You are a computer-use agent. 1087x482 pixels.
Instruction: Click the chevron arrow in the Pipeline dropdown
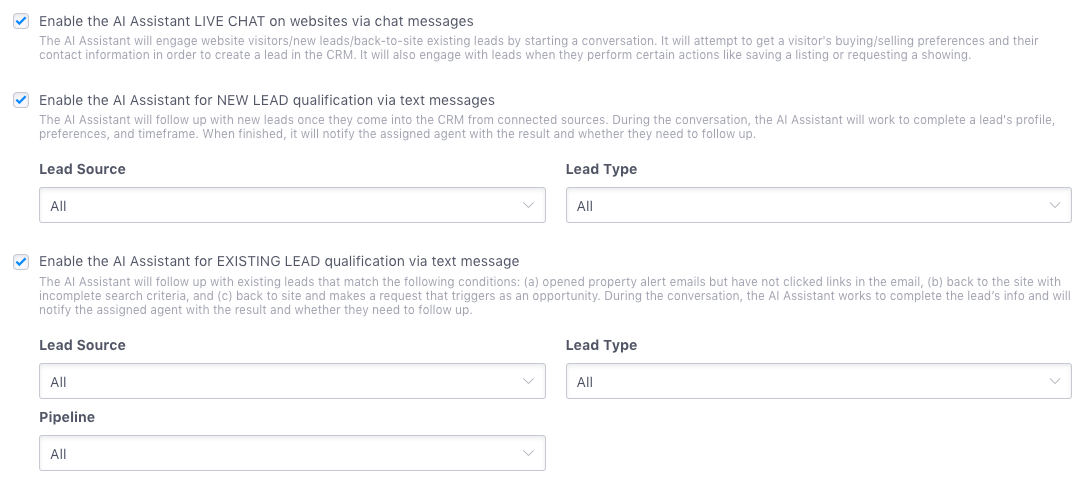point(529,453)
